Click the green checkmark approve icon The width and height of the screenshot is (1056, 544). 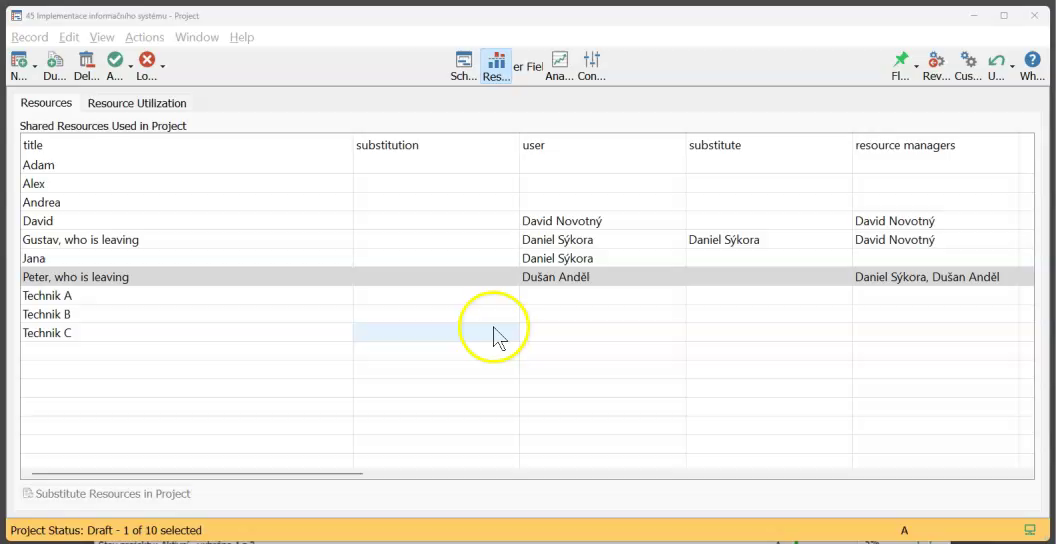point(115,61)
